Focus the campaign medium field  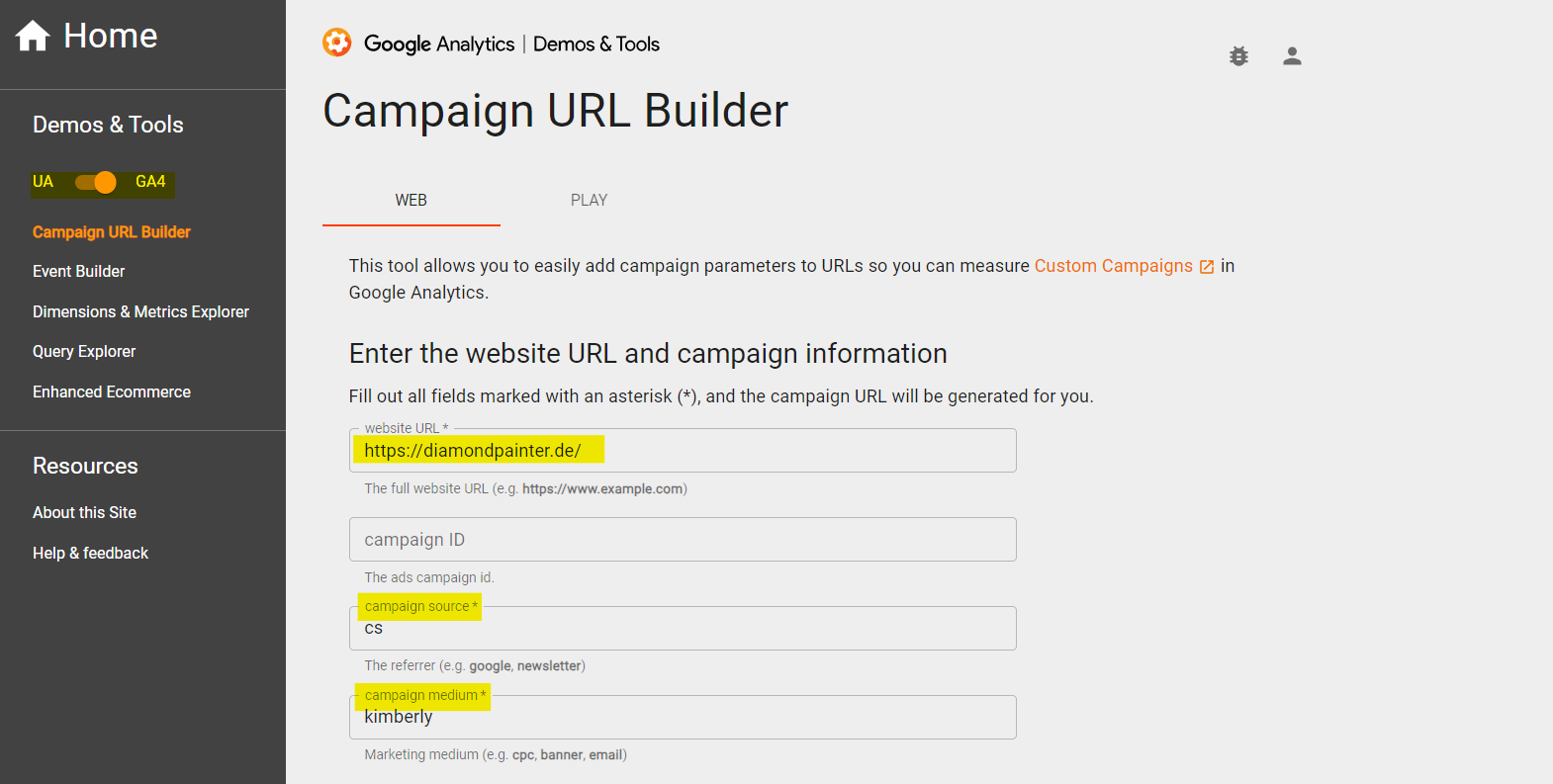click(x=683, y=719)
